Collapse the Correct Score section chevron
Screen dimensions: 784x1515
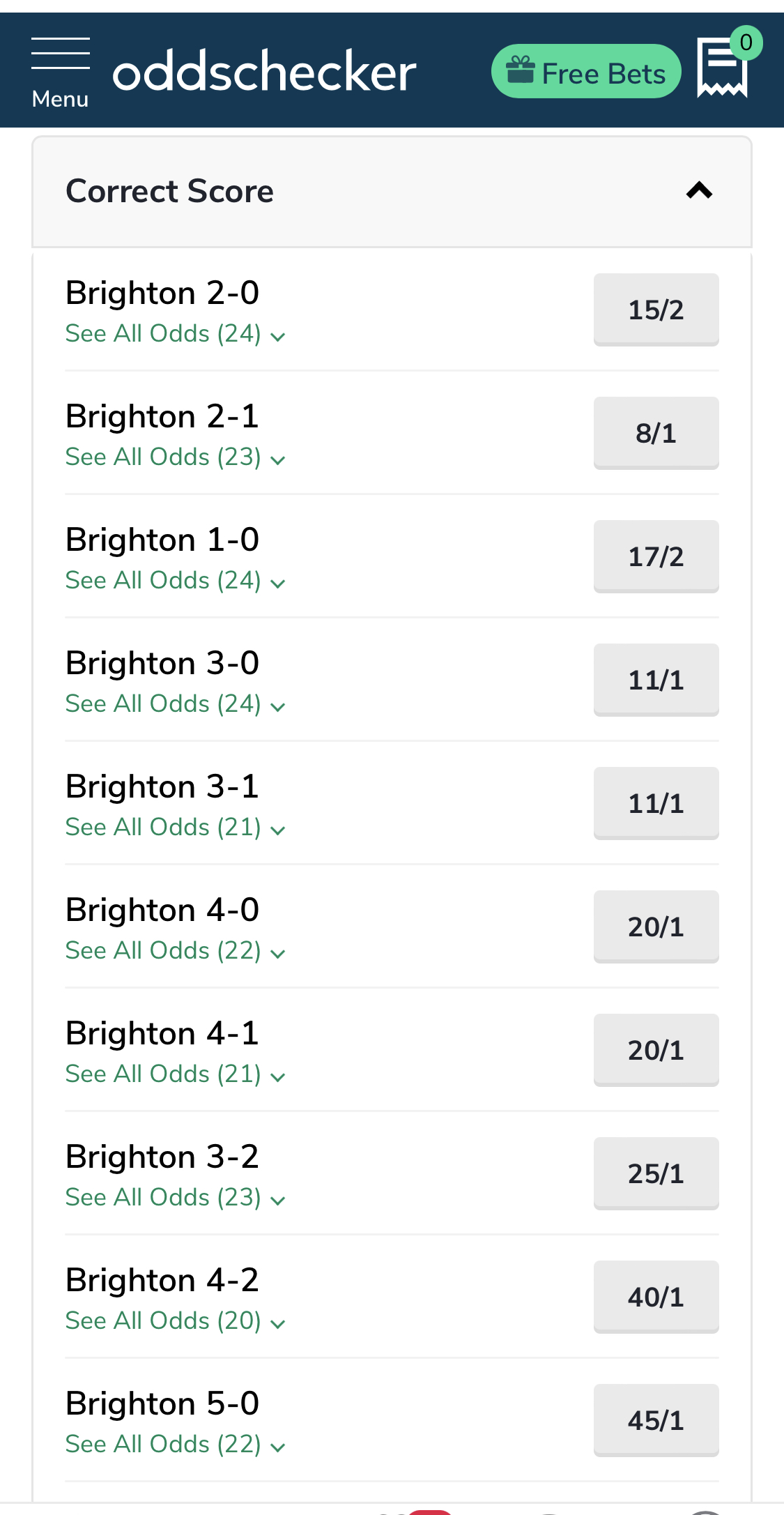pos(699,190)
